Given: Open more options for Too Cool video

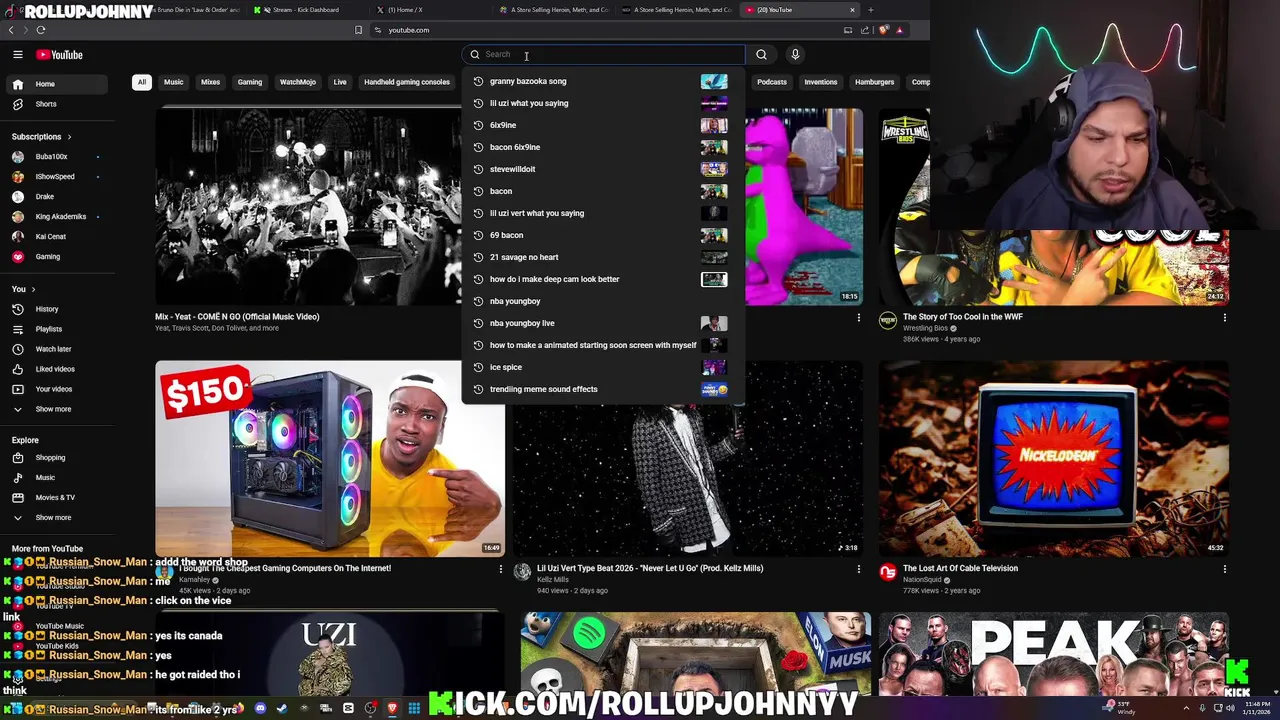Looking at the screenshot, I should tap(1224, 318).
